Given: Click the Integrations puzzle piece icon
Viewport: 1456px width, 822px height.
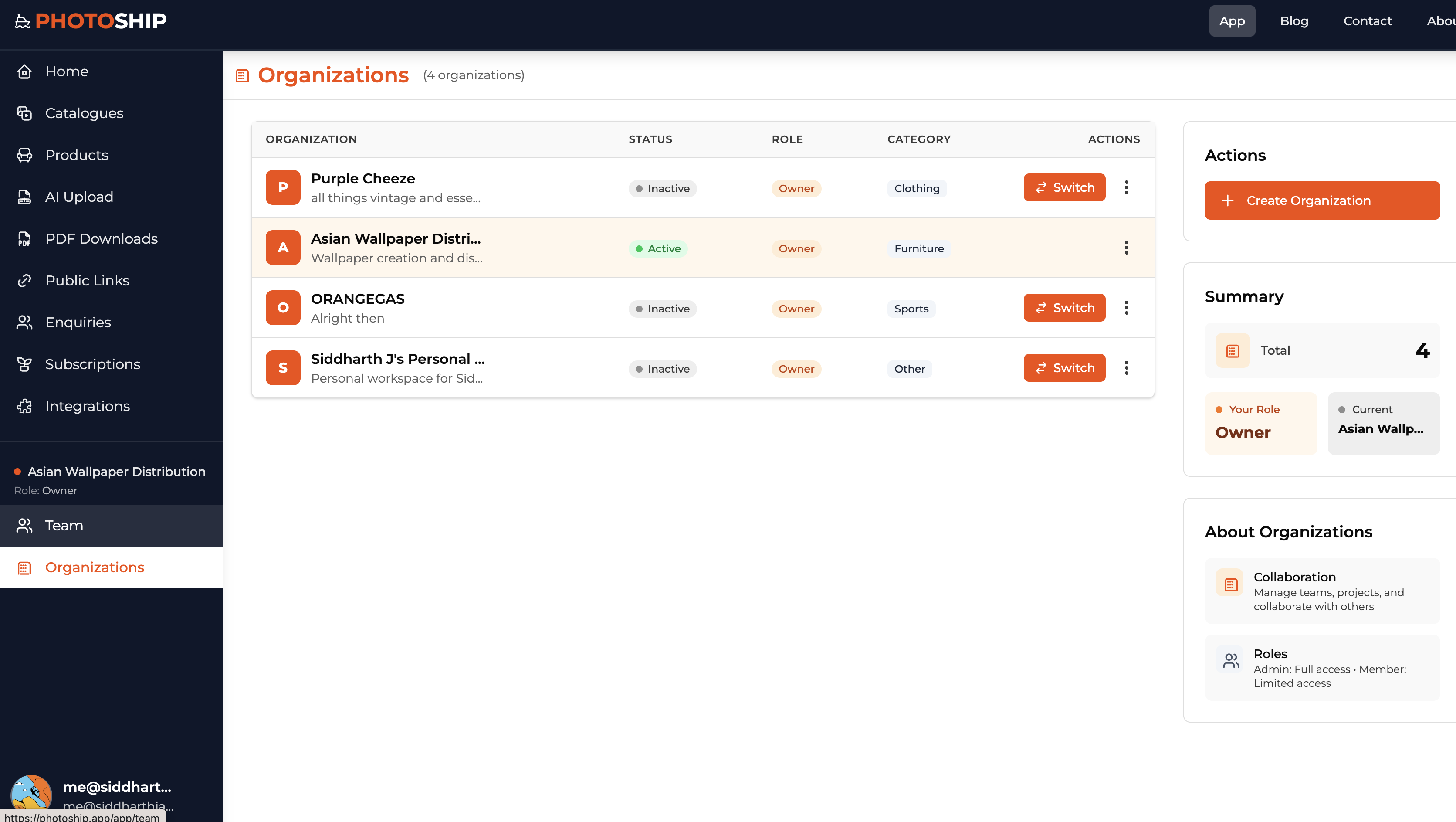Looking at the screenshot, I should coord(24,407).
